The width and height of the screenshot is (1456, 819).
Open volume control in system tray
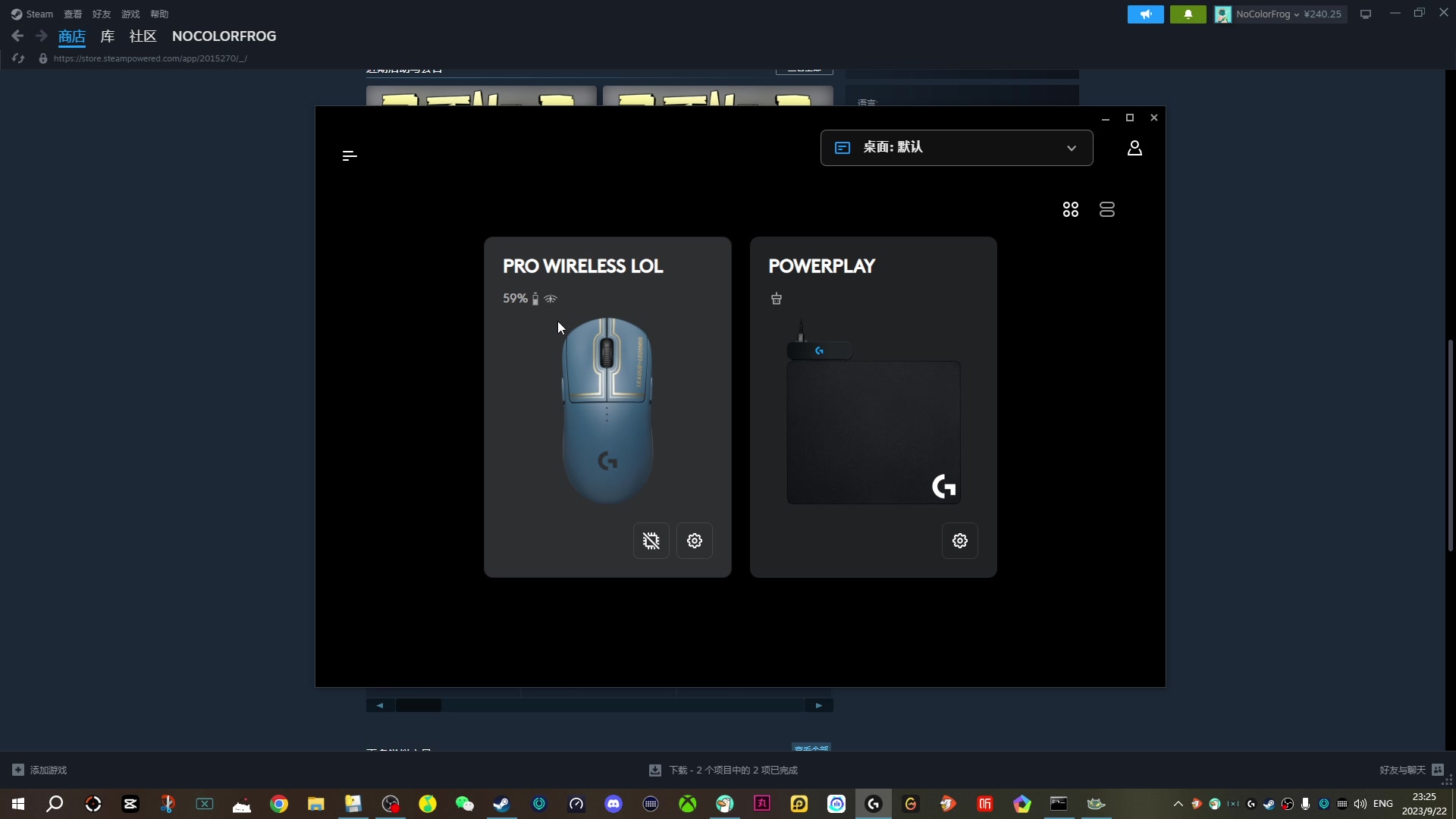[x=1360, y=804]
